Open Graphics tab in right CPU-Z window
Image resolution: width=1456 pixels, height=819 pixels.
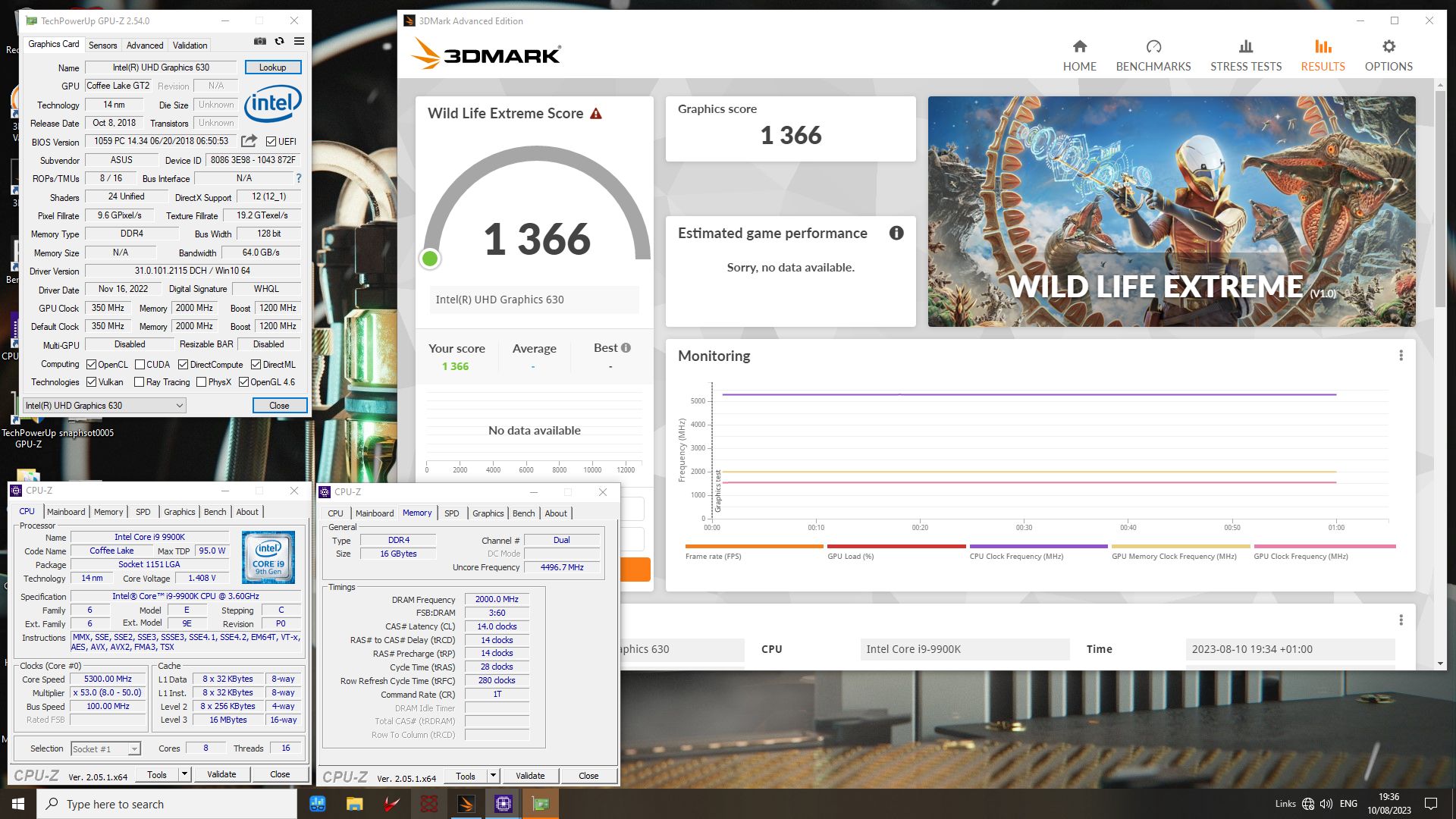488,513
